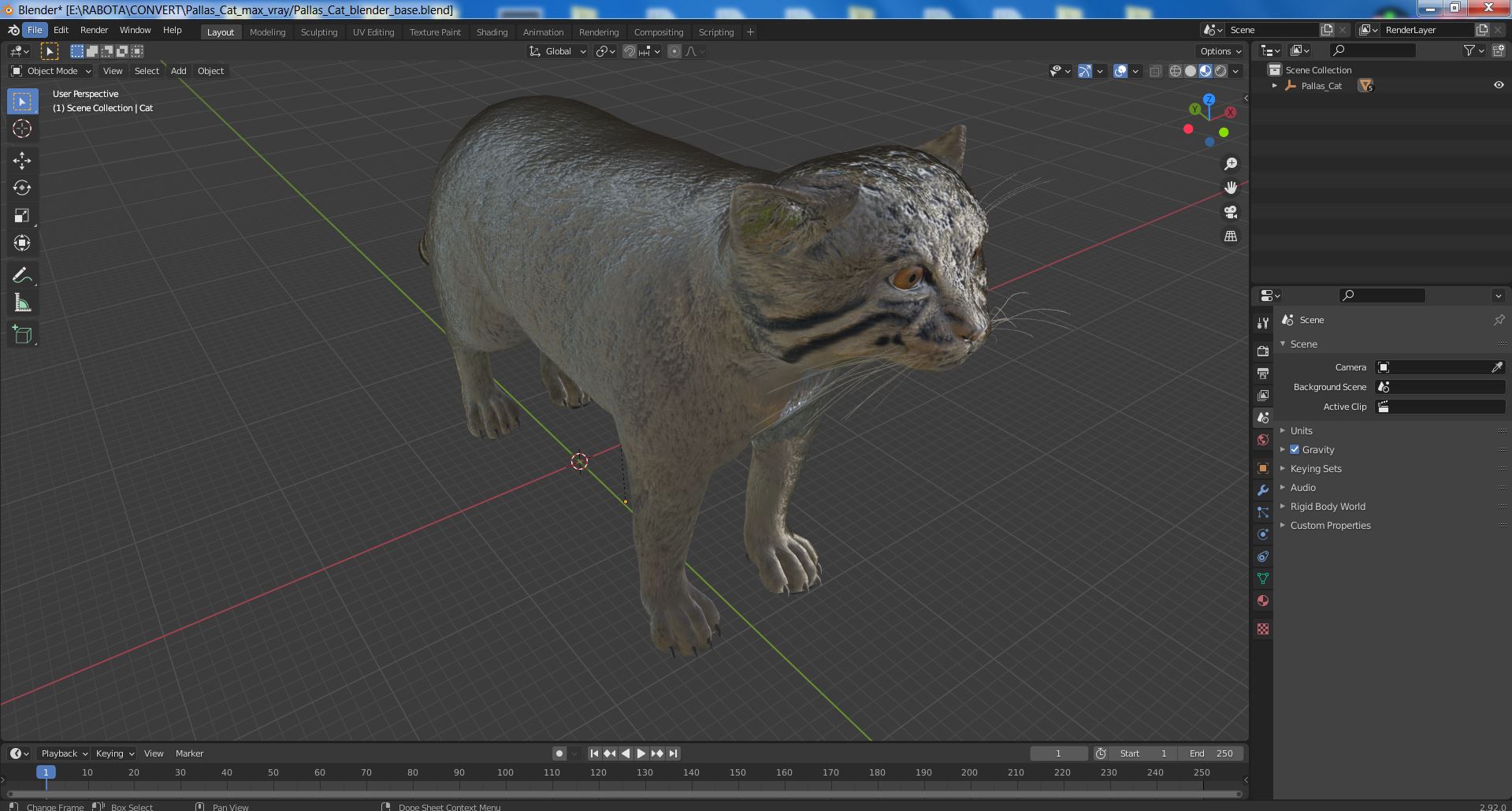This screenshot has height=811, width=1512.
Task: Toggle auto keying record button
Action: (x=559, y=753)
